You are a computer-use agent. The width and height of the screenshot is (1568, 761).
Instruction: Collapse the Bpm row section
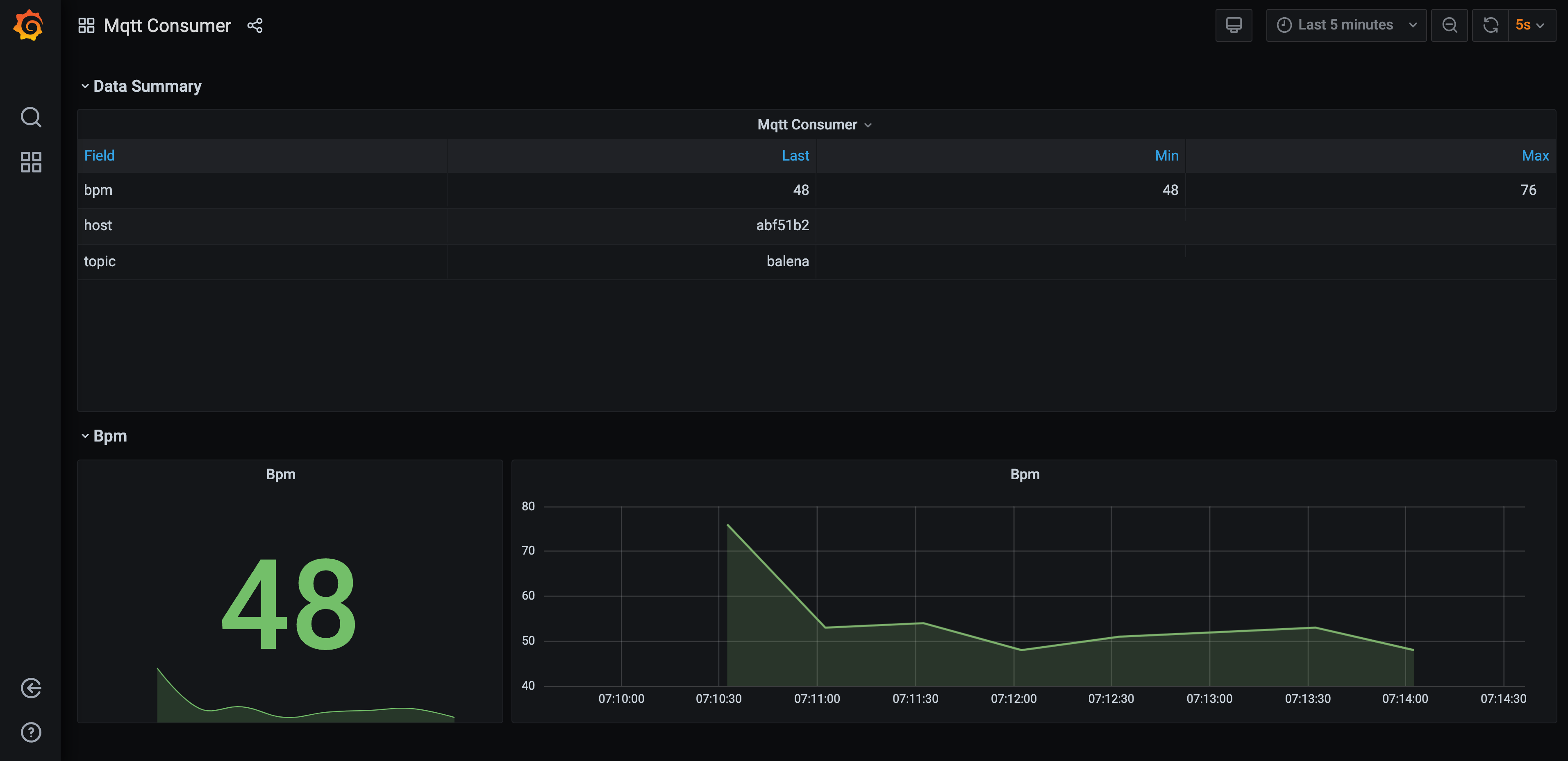tap(109, 436)
